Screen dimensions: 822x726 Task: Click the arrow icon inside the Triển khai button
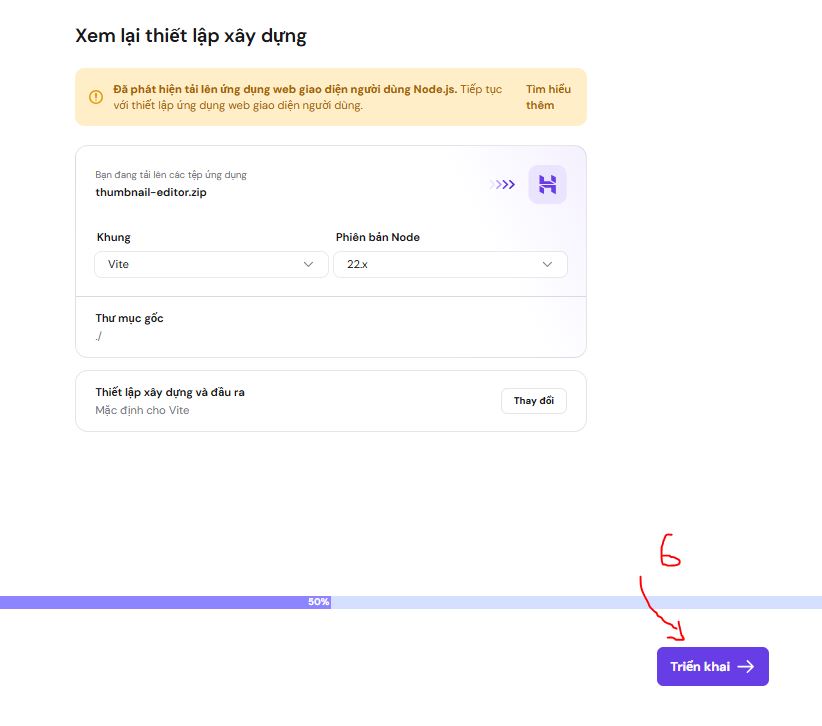coord(746,666)
